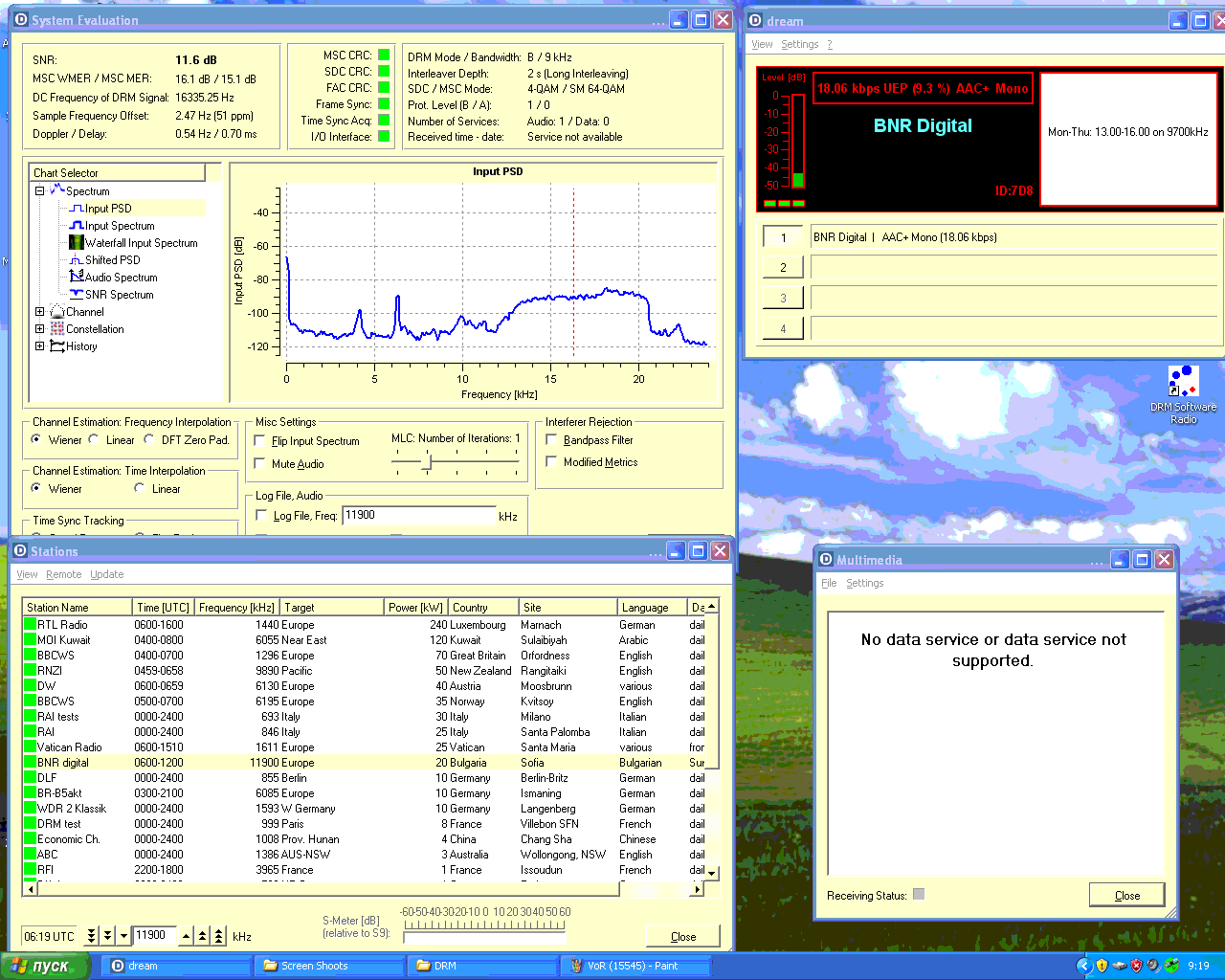The width and height of the screenshot is (1225, 980).
Task: Select the Input Spectrum chart icon
Action: coord(77,226)
